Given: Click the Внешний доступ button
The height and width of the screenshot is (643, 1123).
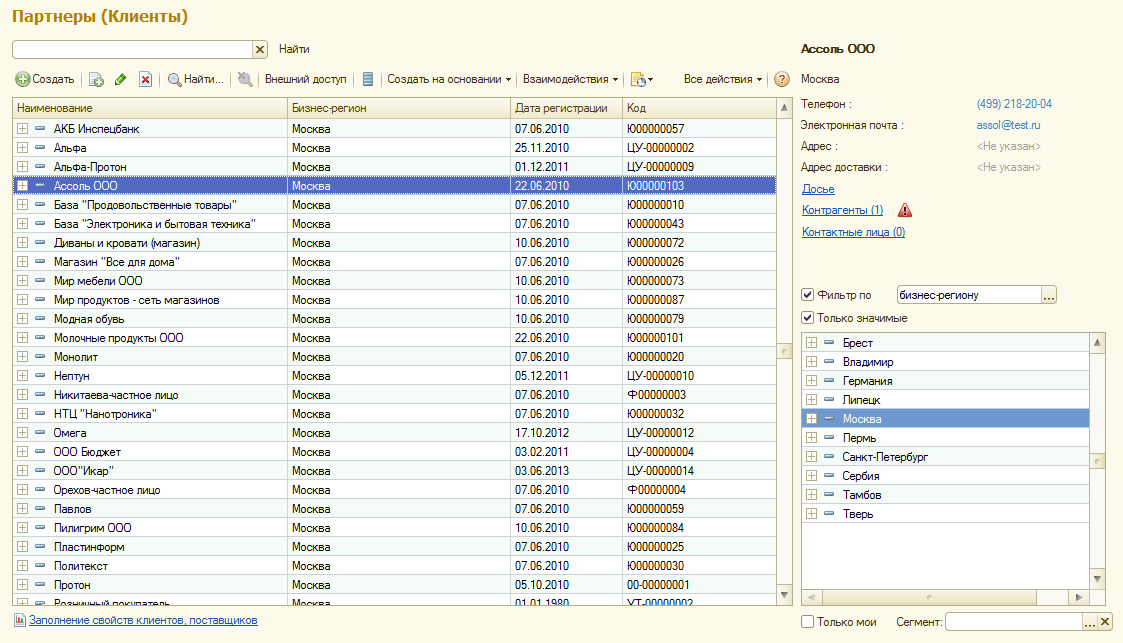Looking at the screenshot, I should pos(305,79).
